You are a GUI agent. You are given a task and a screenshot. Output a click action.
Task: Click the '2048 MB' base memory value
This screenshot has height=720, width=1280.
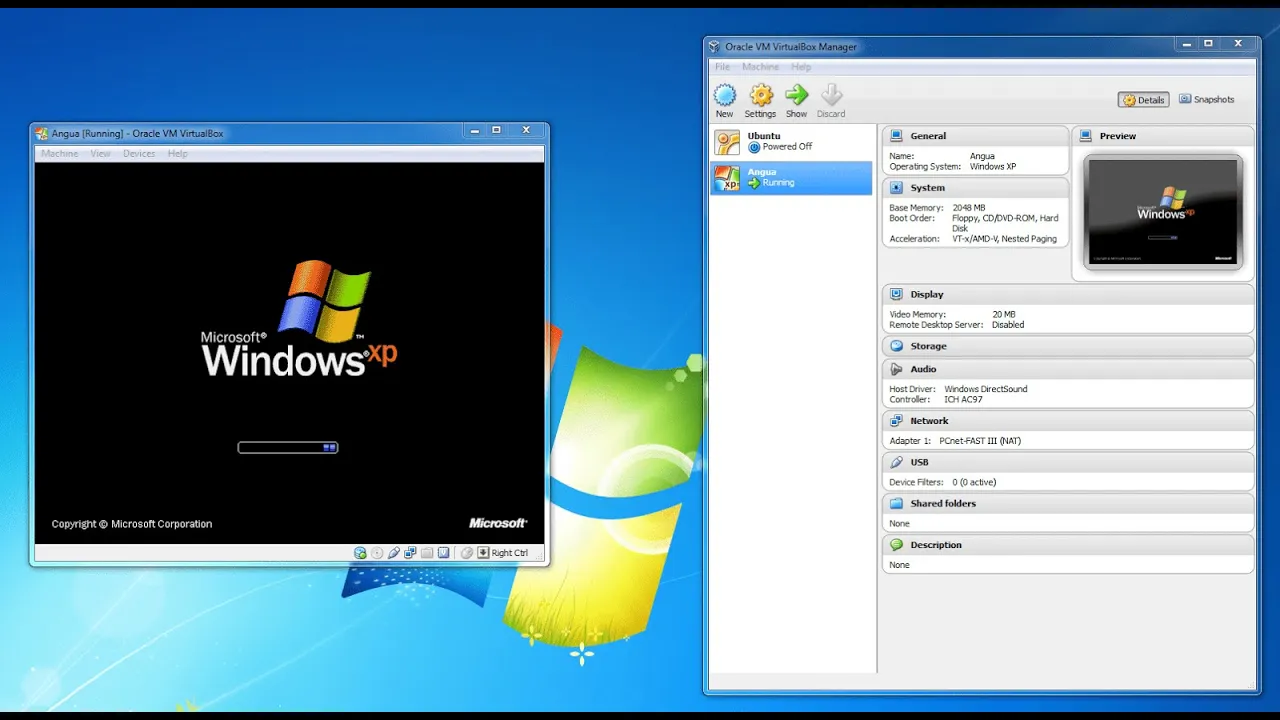coord(969,208)
